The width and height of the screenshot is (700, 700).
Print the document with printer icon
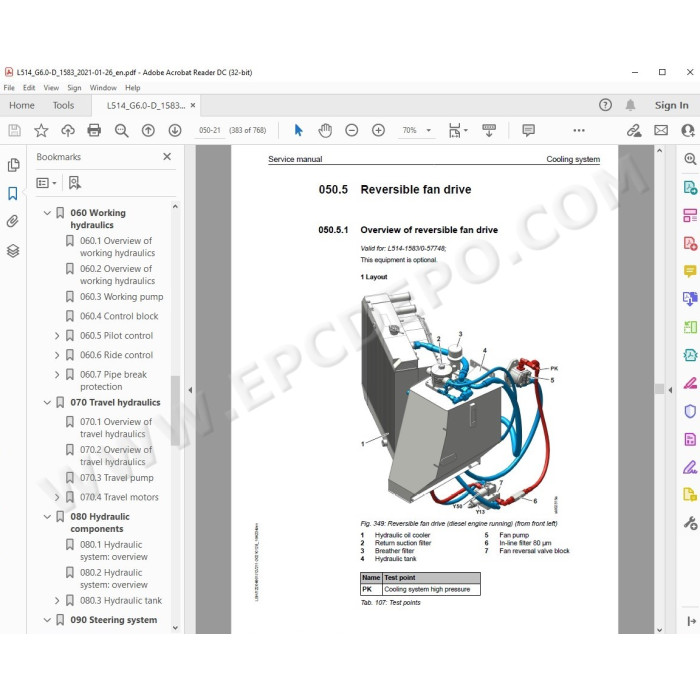[94, 130]
